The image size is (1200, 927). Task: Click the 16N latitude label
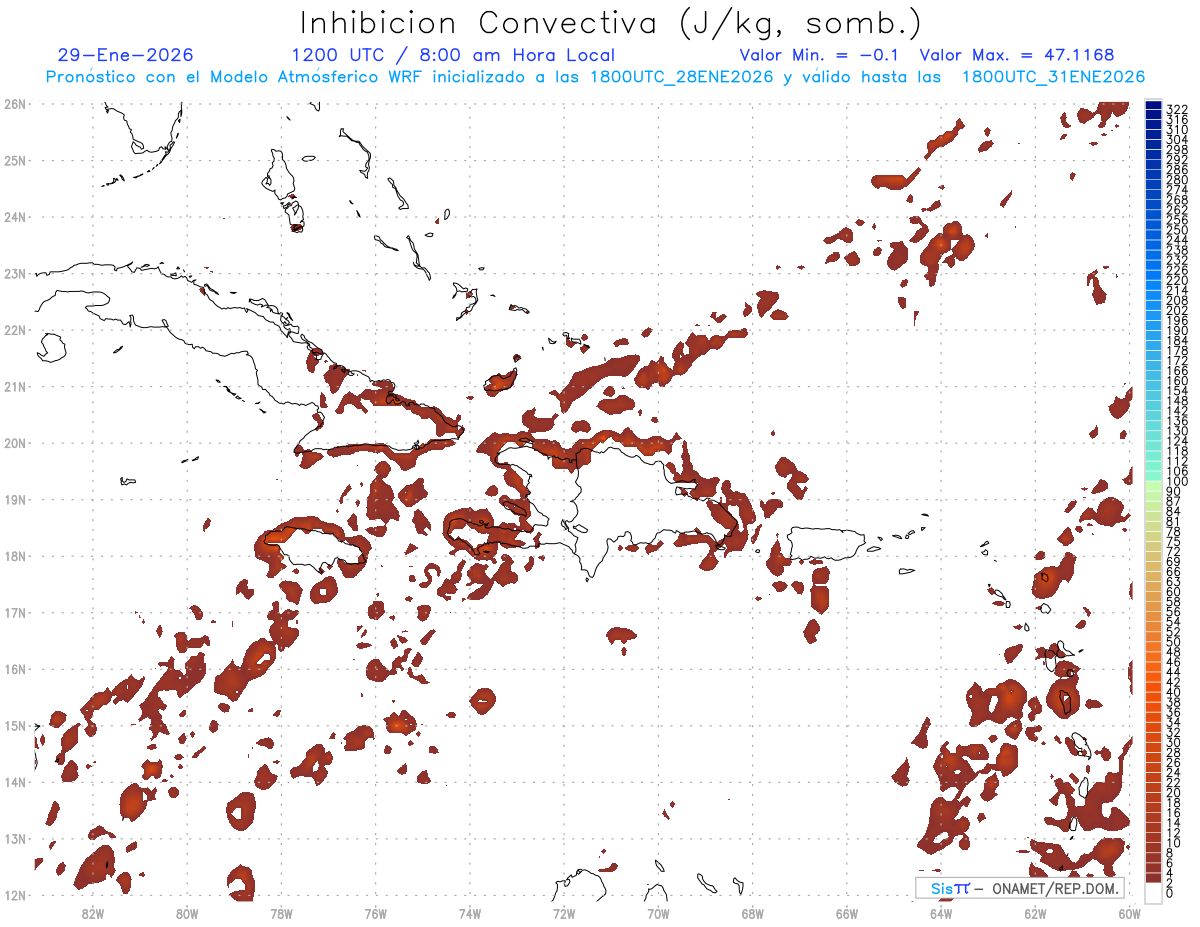point(15,669)
